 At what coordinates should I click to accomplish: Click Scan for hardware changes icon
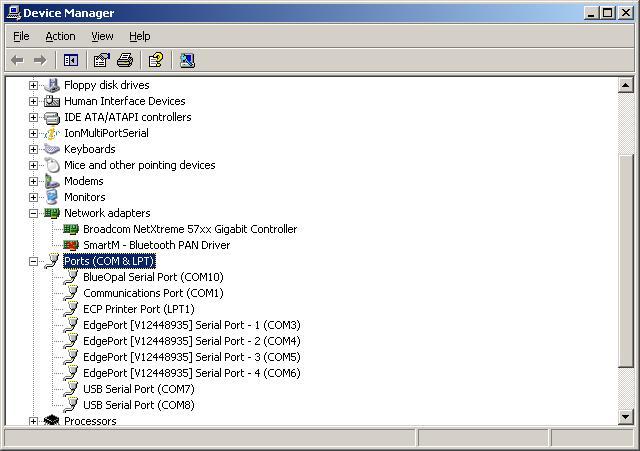coord(187,60)
